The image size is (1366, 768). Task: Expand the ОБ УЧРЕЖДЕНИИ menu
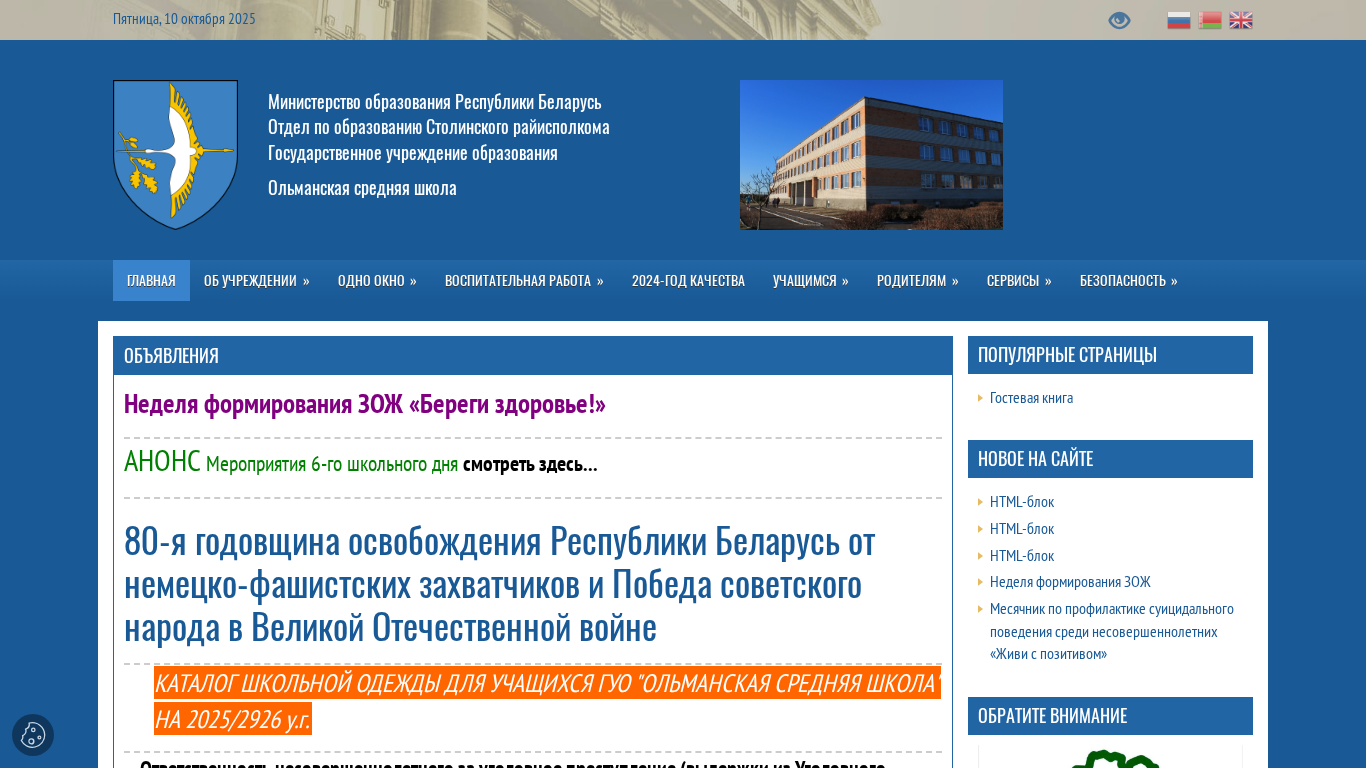257,281
